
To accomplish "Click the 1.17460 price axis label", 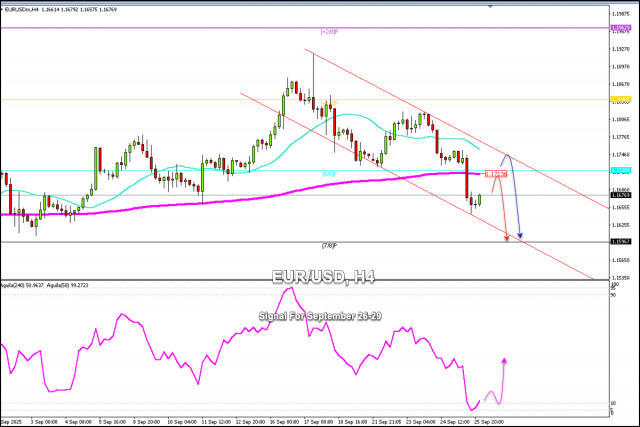I will 620,155.
